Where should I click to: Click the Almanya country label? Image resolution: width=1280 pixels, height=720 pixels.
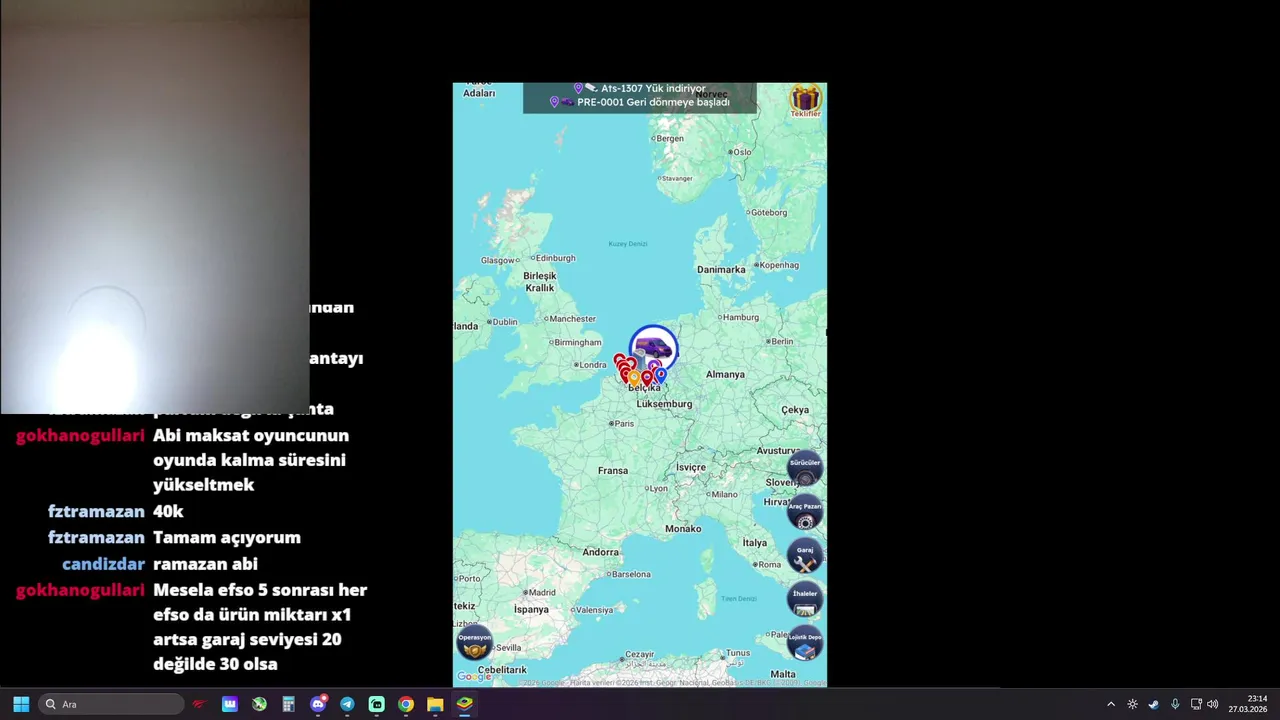pyautogui.click(x=725, y=374)
